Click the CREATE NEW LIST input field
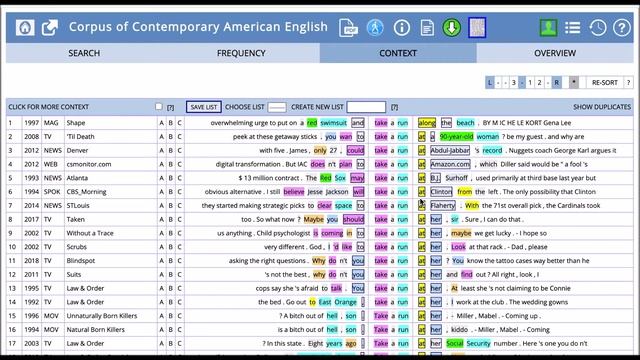The width and height of the screenshot is (640, 360). pyautogui.click(x=366, y=107)
